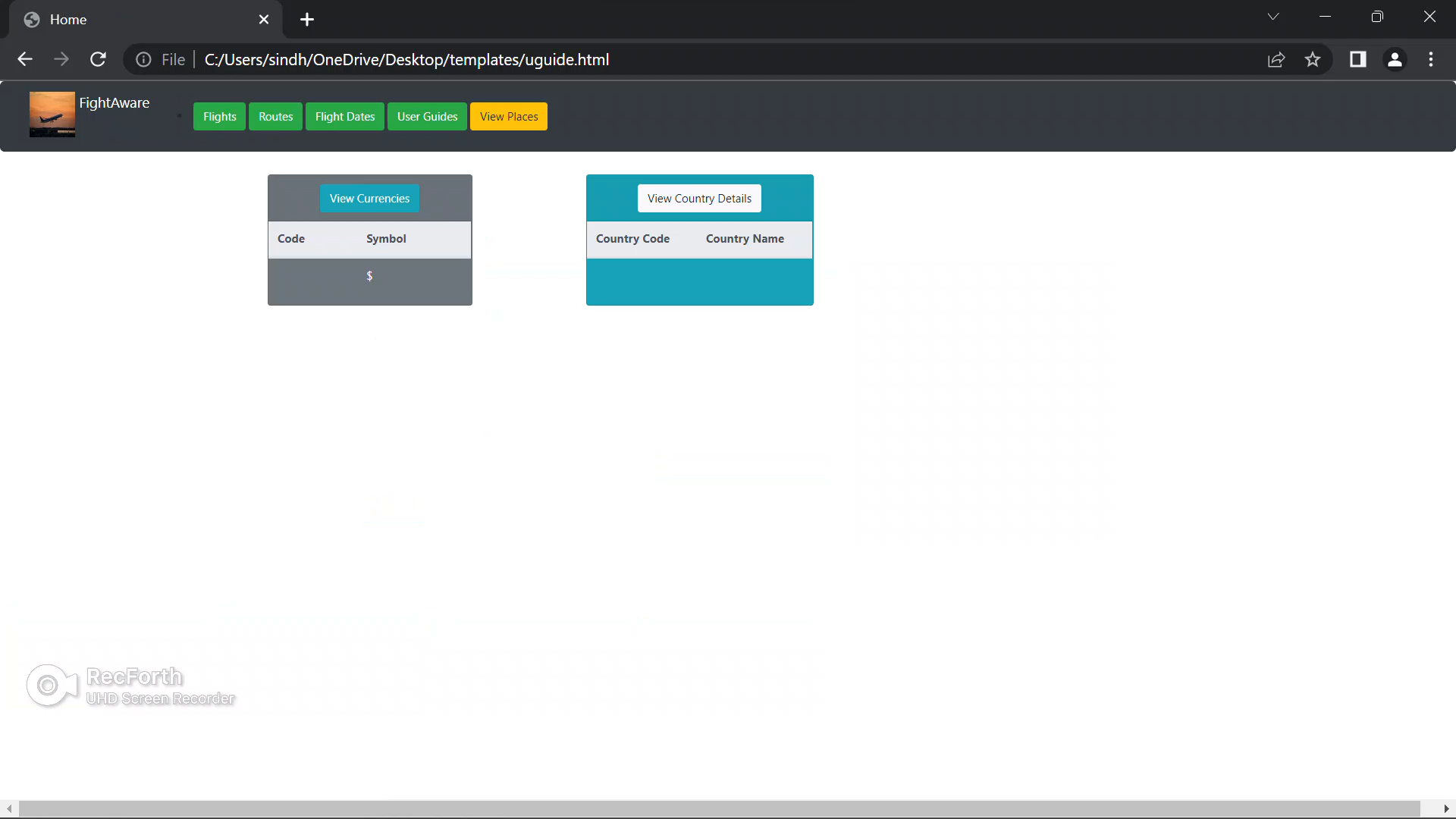Open the side panel icon

(x=1358, y=59)
